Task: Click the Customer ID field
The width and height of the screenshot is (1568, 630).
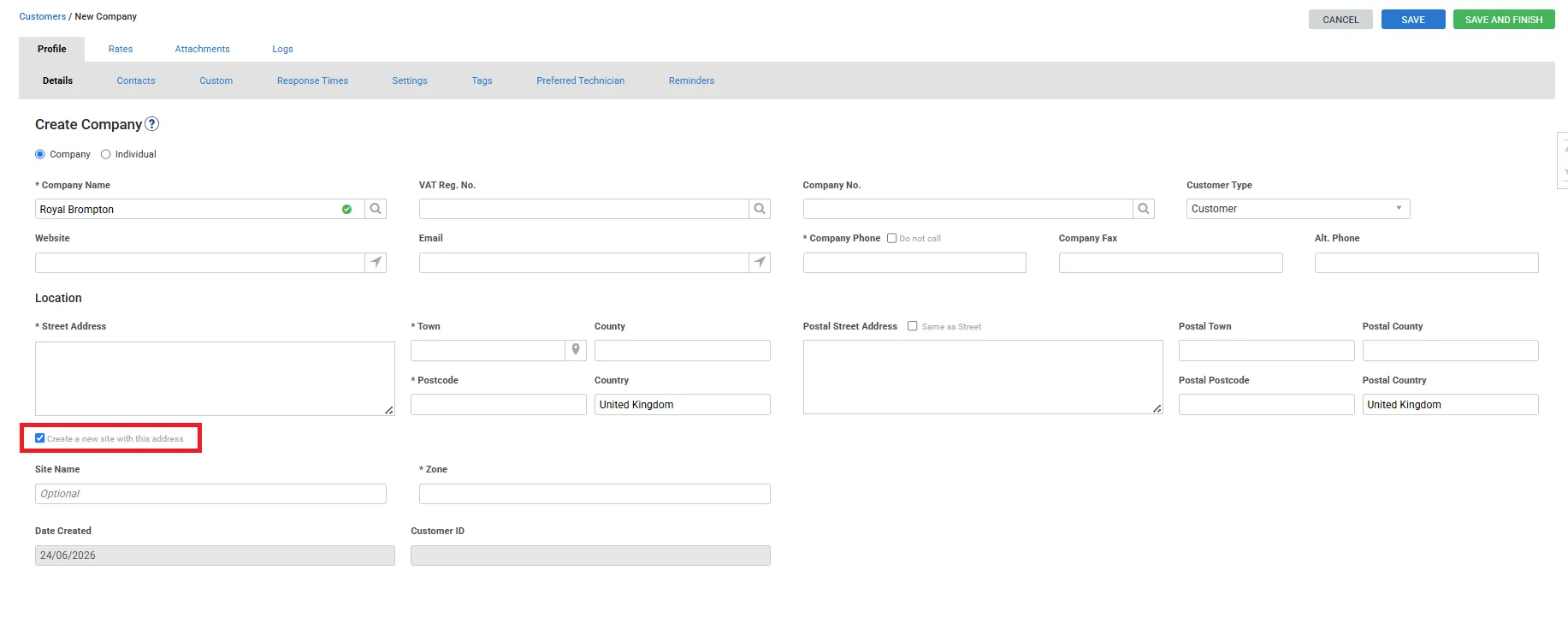Action: click(590, 556)
